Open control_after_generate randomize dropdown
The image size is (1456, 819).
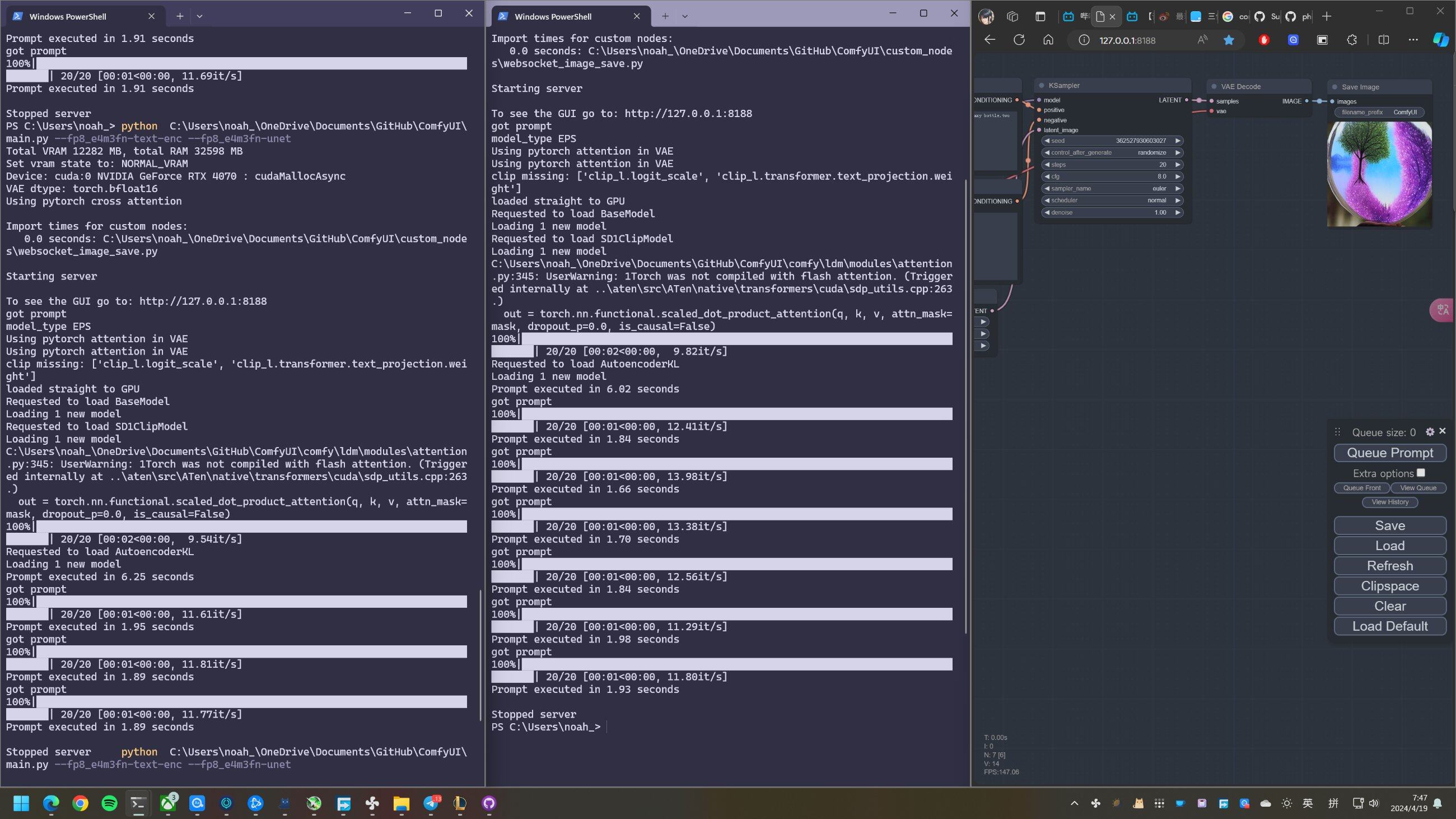tap(1112, 152)
